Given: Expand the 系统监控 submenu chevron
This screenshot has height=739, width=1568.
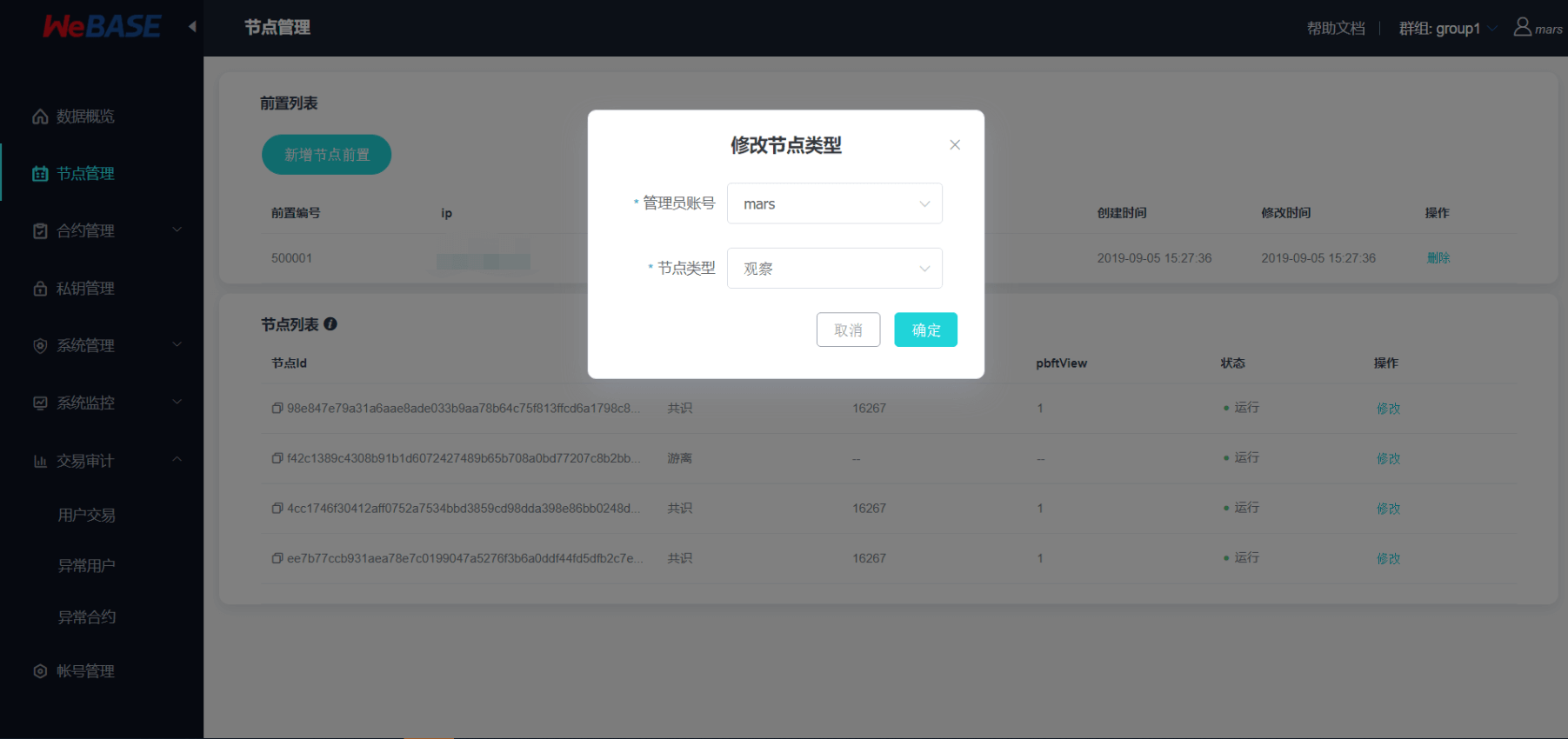Looking at the screenshot, I should pyautogui.click(x=177, y=402).
